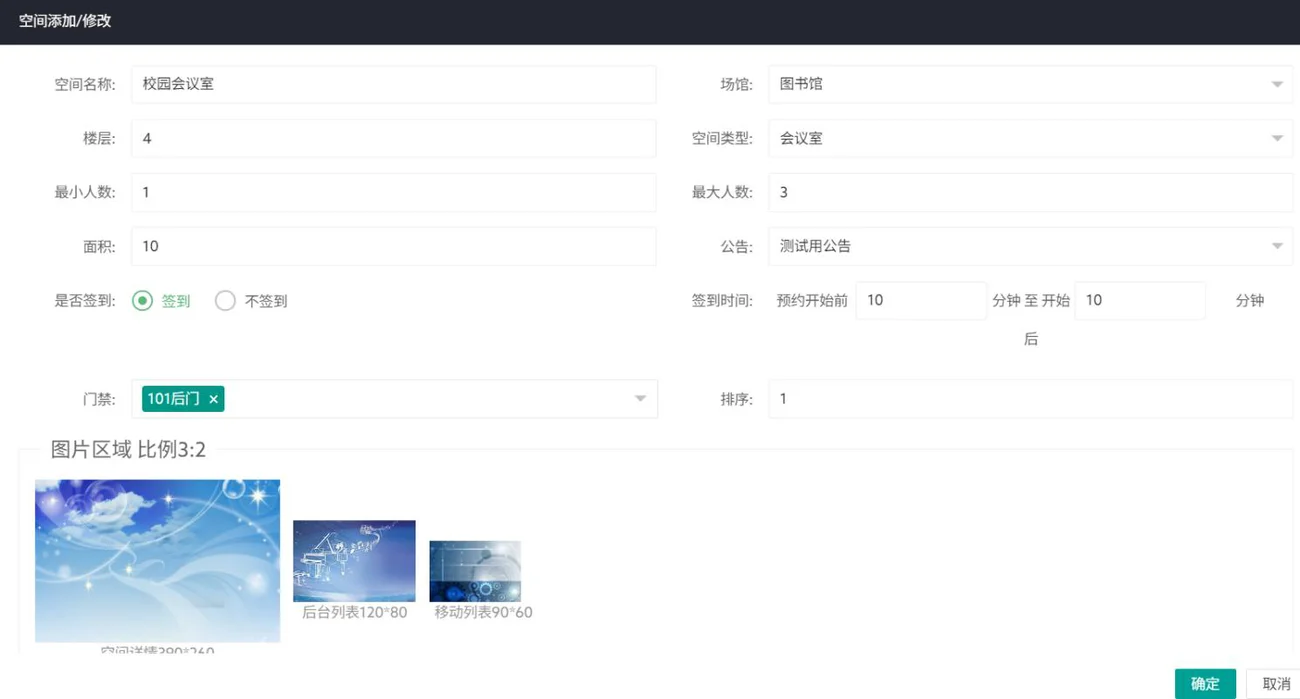This screenshot has height=699, width=1300.
Task: Click the 排序 input field
Action: [x=1030, y=399]
